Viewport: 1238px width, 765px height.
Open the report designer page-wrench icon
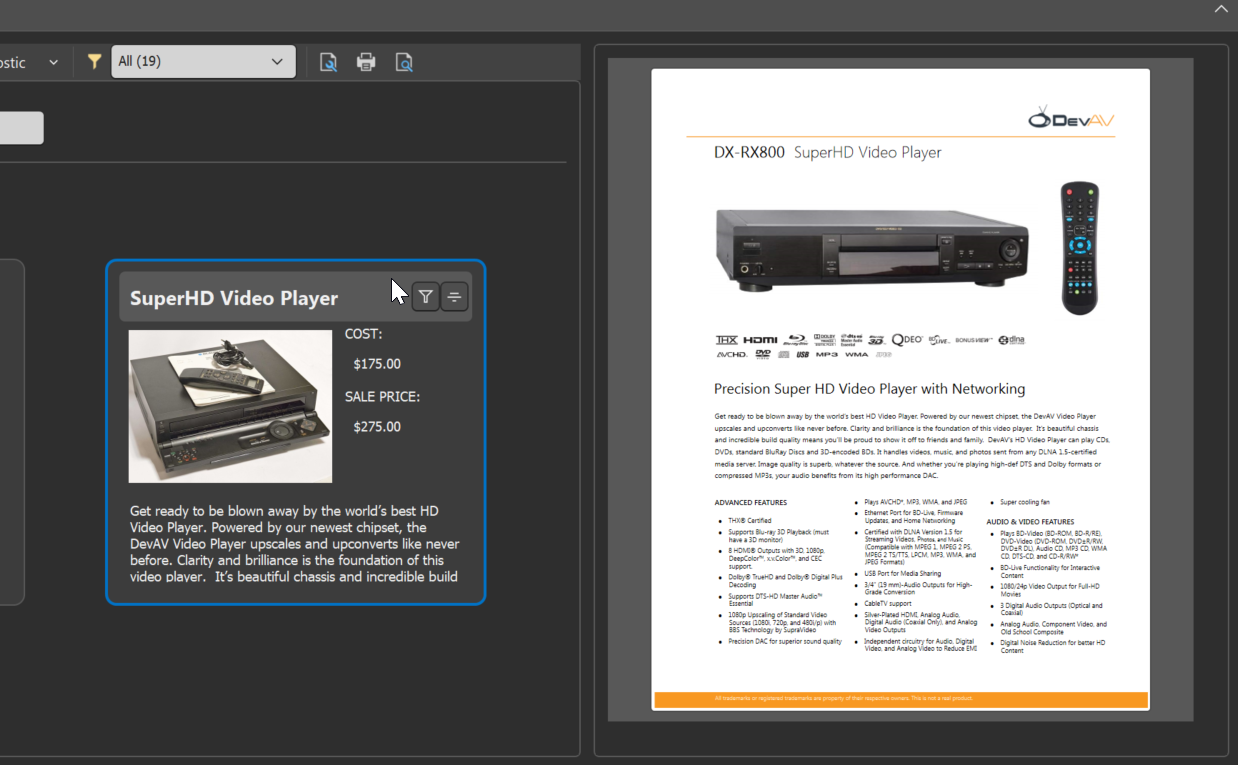[328, 62]
